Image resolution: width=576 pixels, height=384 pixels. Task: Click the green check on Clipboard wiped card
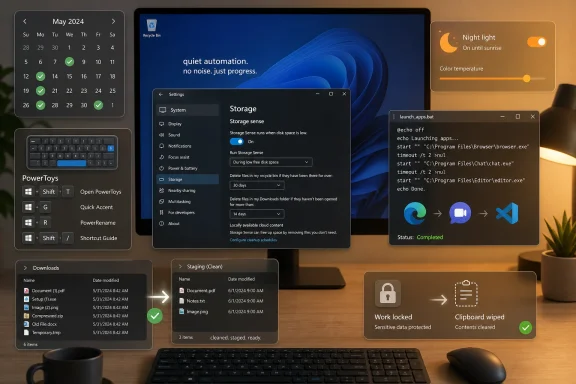(525, 327)
